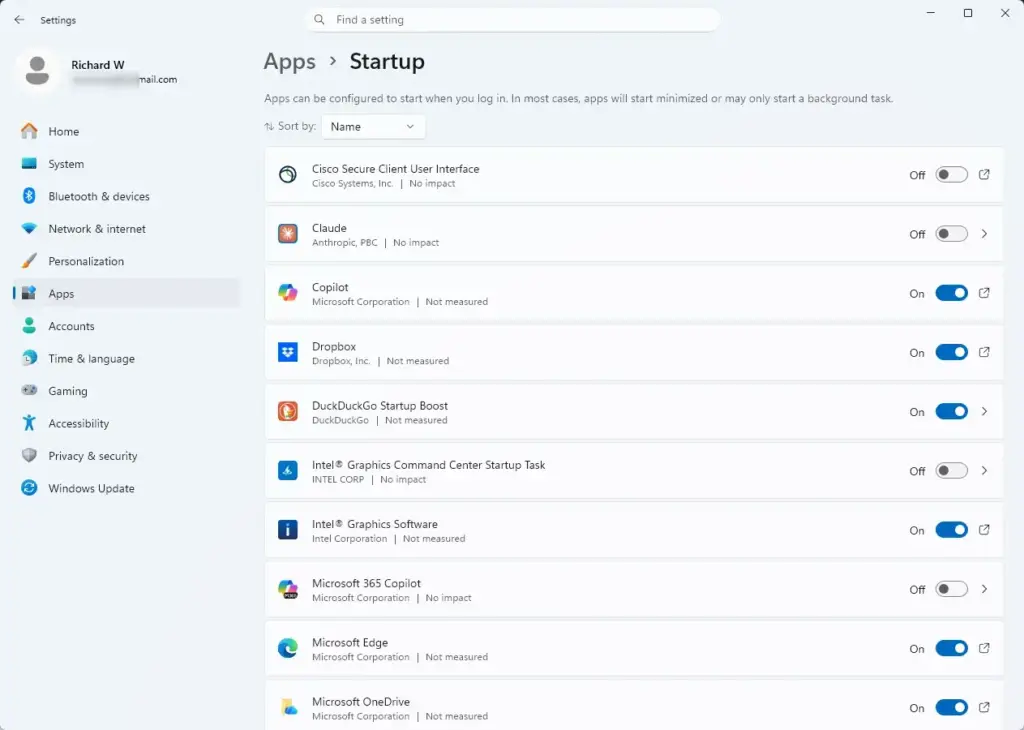Viewport: 1024px width, 730px height.
Task: Select the Apps sidebar item
Action: 126,293
